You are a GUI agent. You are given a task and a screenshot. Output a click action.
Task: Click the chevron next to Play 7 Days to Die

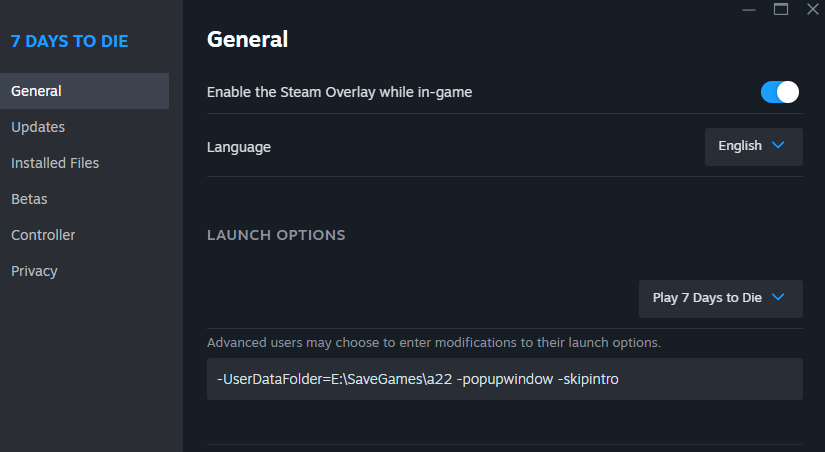[x=778, y=297]
